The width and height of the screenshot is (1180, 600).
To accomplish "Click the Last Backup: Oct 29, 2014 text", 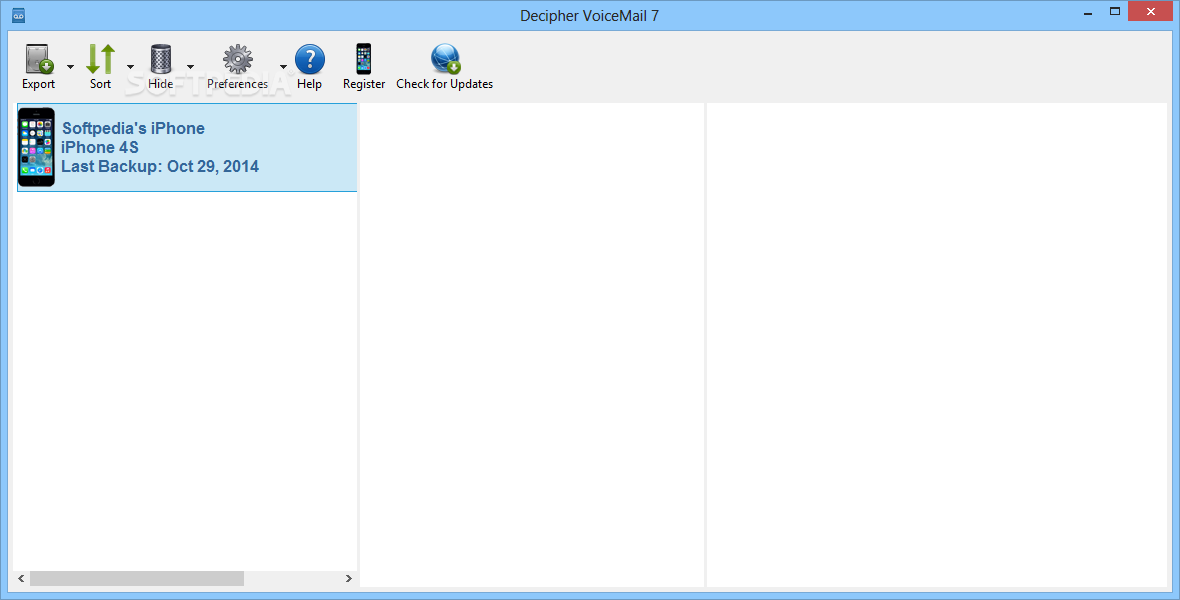I will point(160,166).
